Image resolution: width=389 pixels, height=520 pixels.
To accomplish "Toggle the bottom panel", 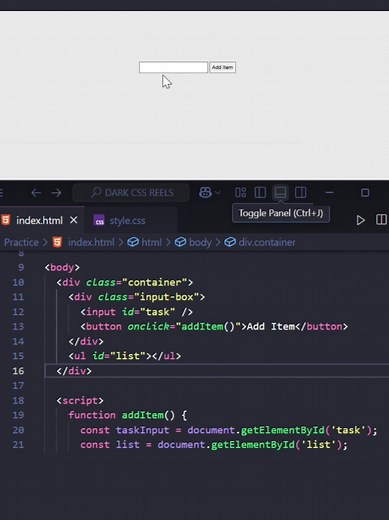I will pos(280,192).
